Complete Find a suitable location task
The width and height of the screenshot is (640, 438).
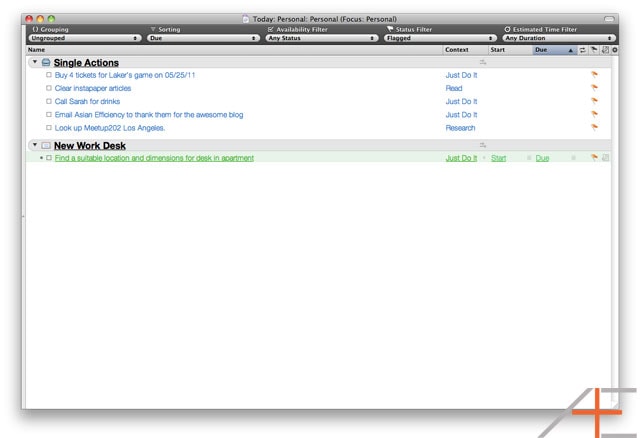(49, 158)
